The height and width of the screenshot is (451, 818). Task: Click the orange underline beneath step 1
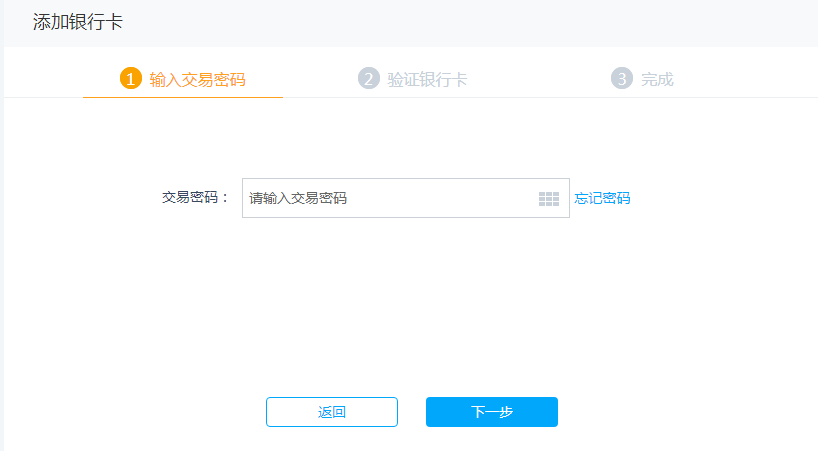[x=183, y=97]
